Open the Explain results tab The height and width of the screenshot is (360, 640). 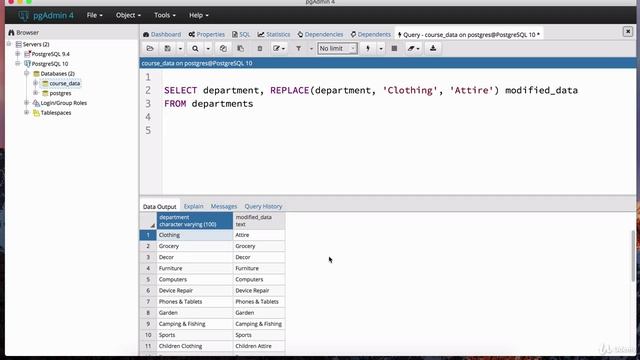(x=193, y=206)
